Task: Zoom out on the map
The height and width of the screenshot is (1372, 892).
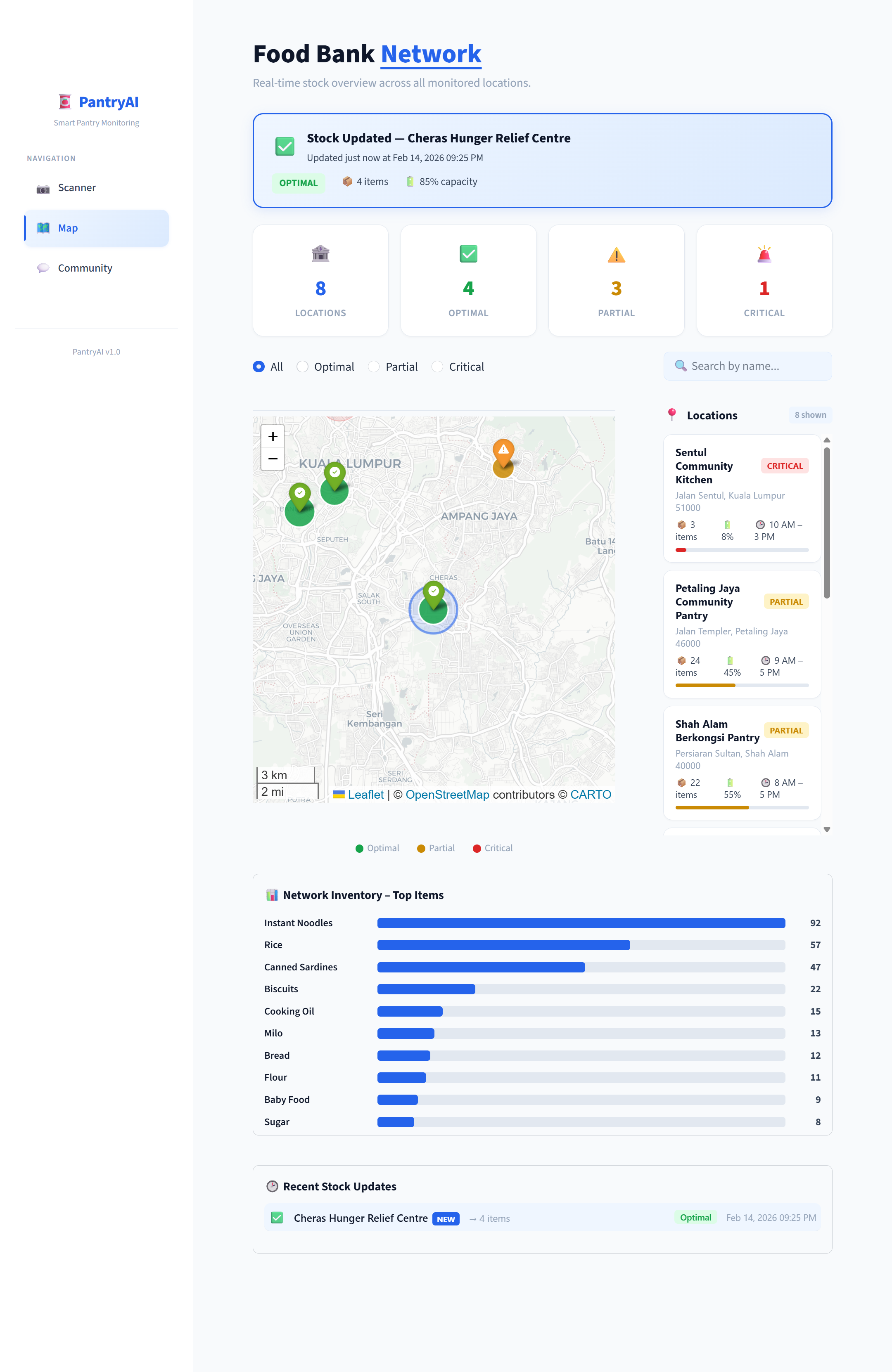Action: point(273,459)
